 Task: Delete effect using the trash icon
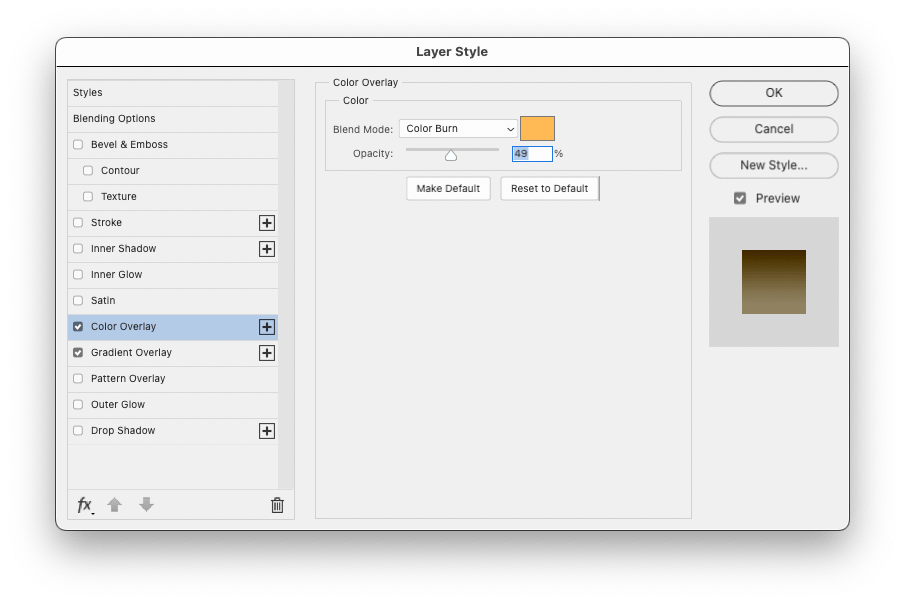[277, 505]
